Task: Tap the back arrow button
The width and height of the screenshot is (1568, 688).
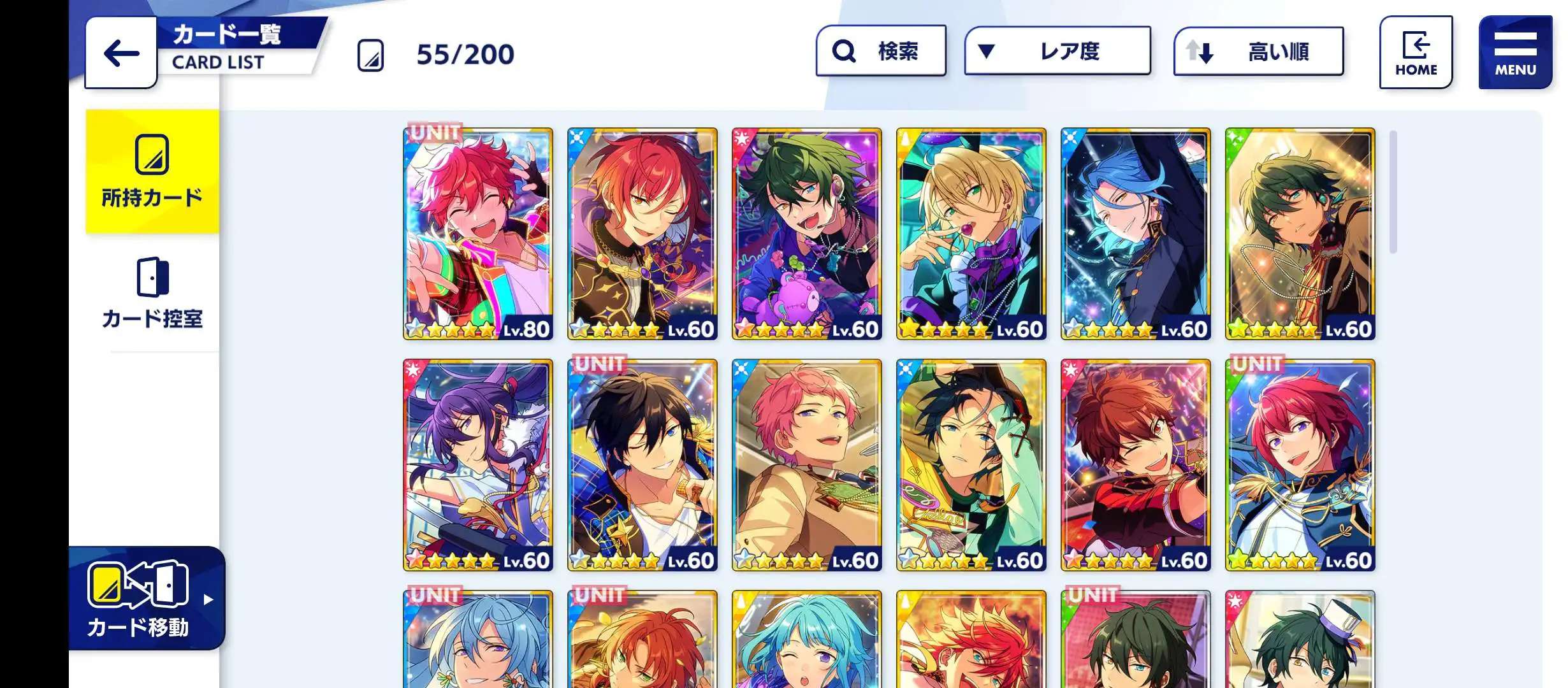Action: point(121,53)
